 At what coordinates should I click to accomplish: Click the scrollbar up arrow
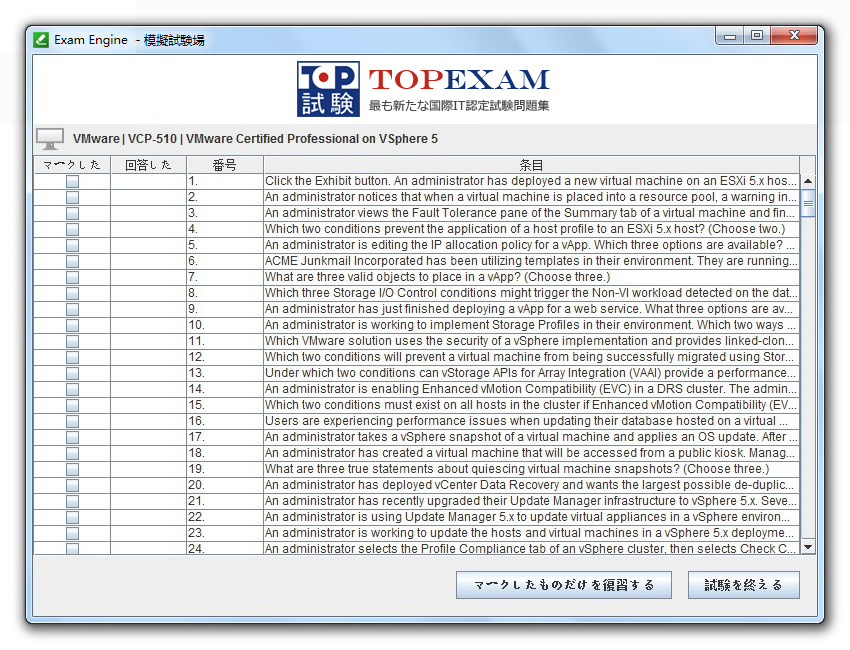[808, 181]
